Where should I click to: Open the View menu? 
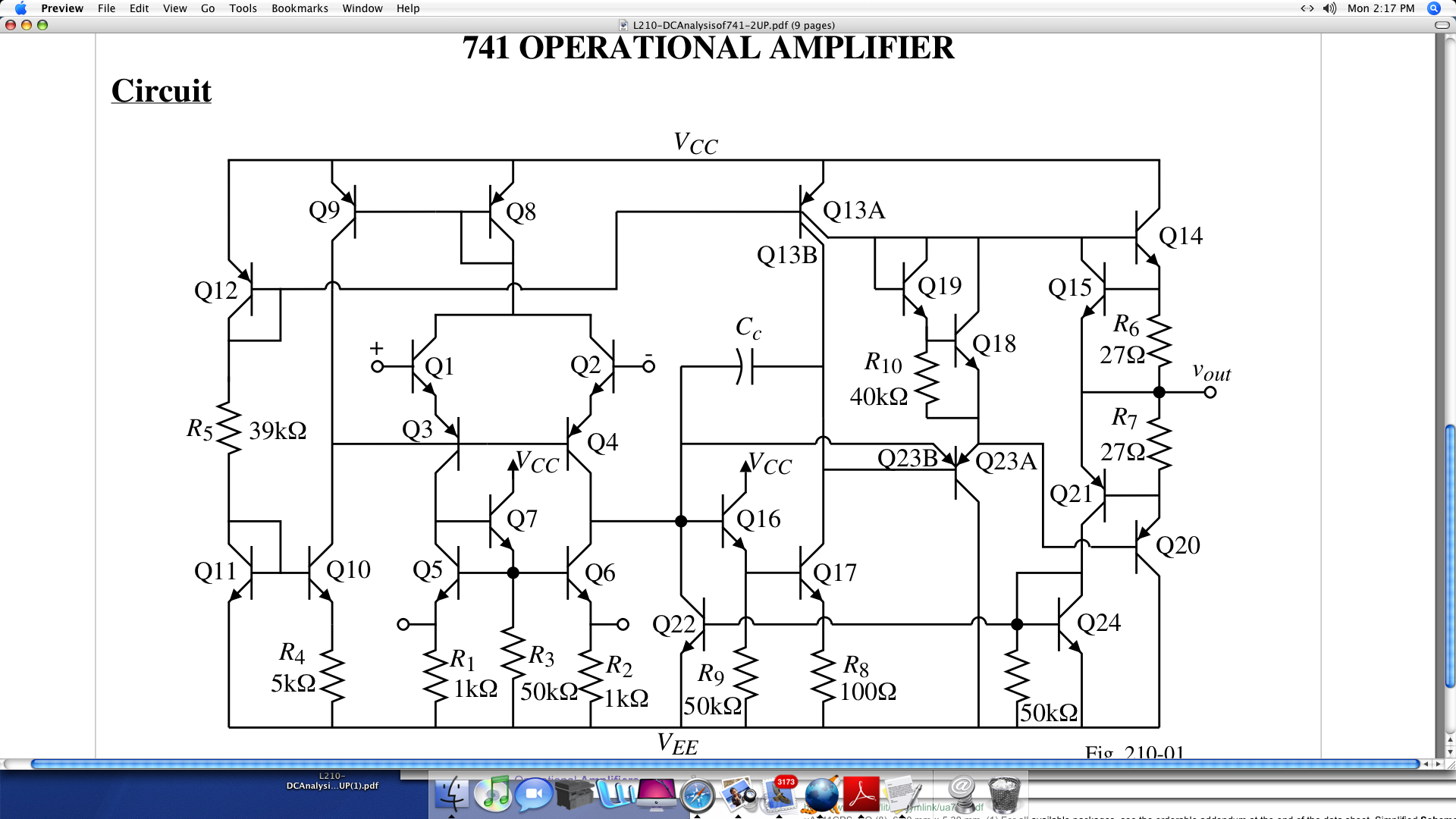coord(174,8)
